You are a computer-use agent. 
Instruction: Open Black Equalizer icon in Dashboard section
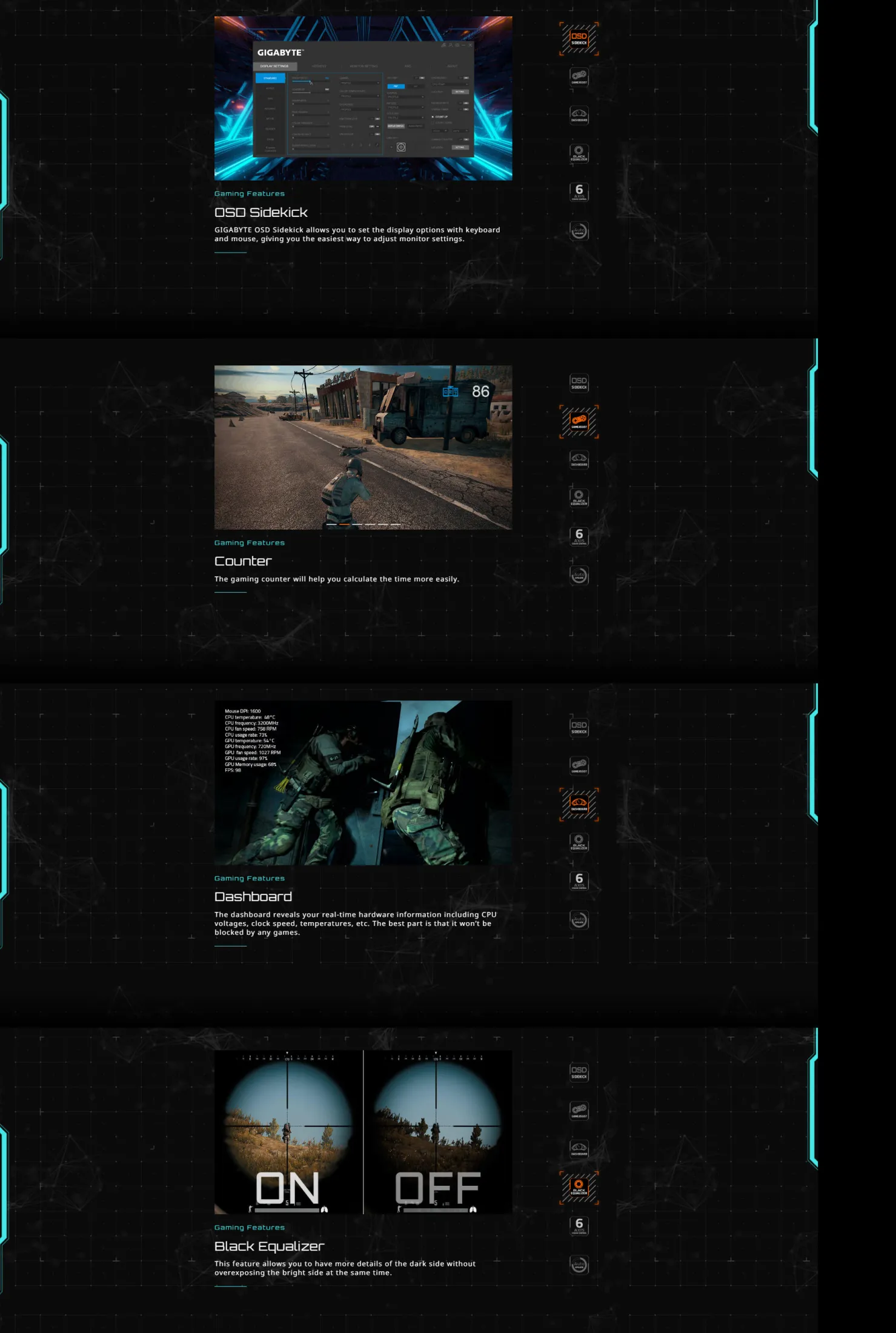[x=579, y=842]
